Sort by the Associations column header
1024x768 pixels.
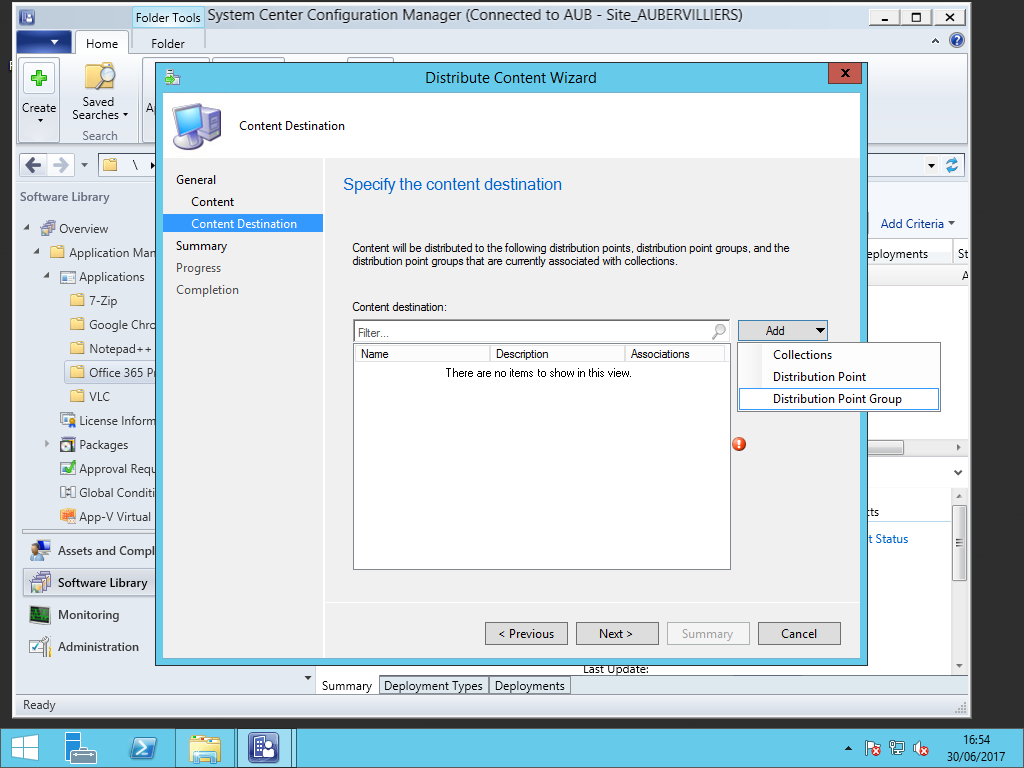674,353
